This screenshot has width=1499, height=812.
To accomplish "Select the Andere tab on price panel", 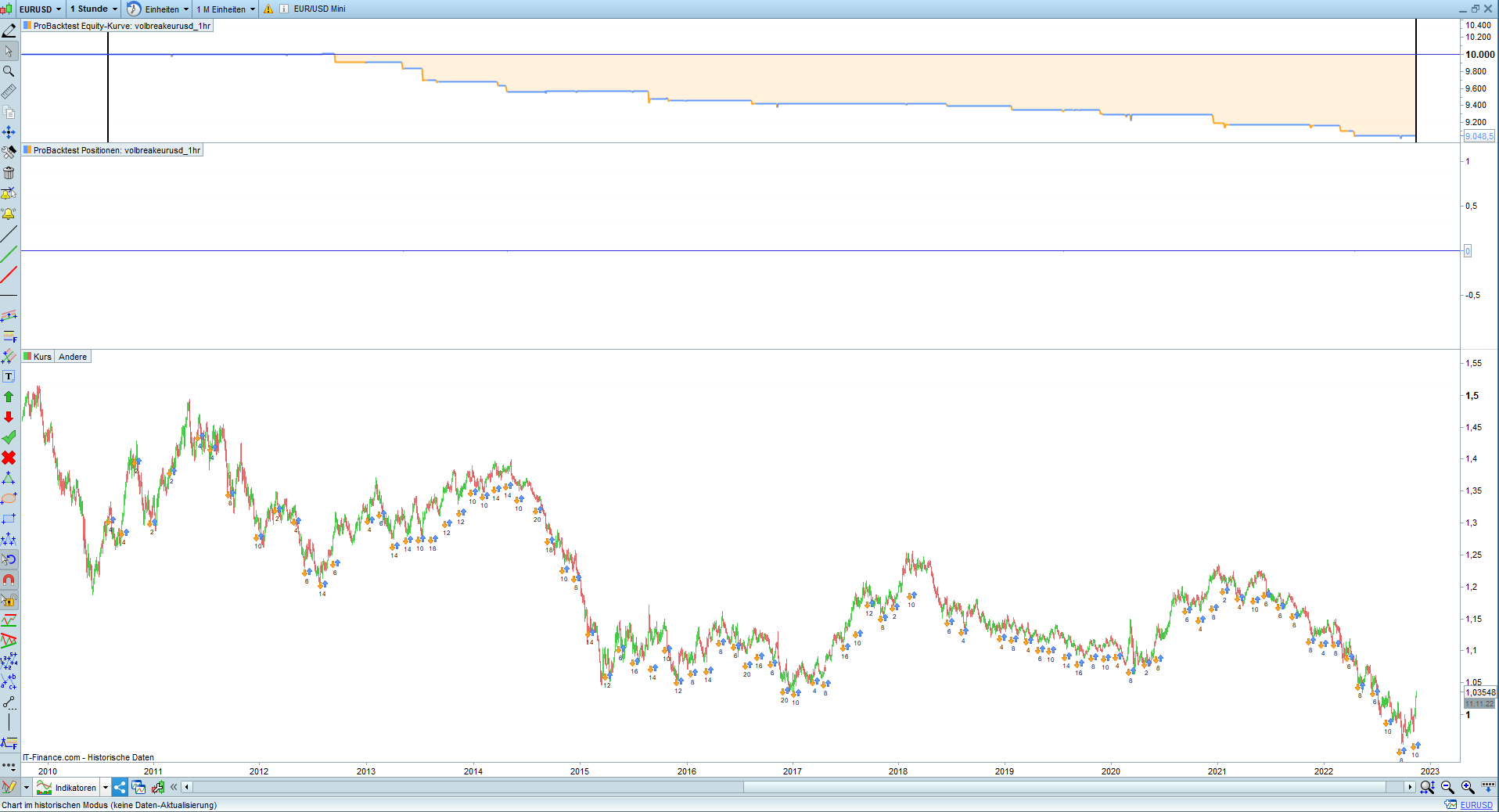I will (73, 357).
